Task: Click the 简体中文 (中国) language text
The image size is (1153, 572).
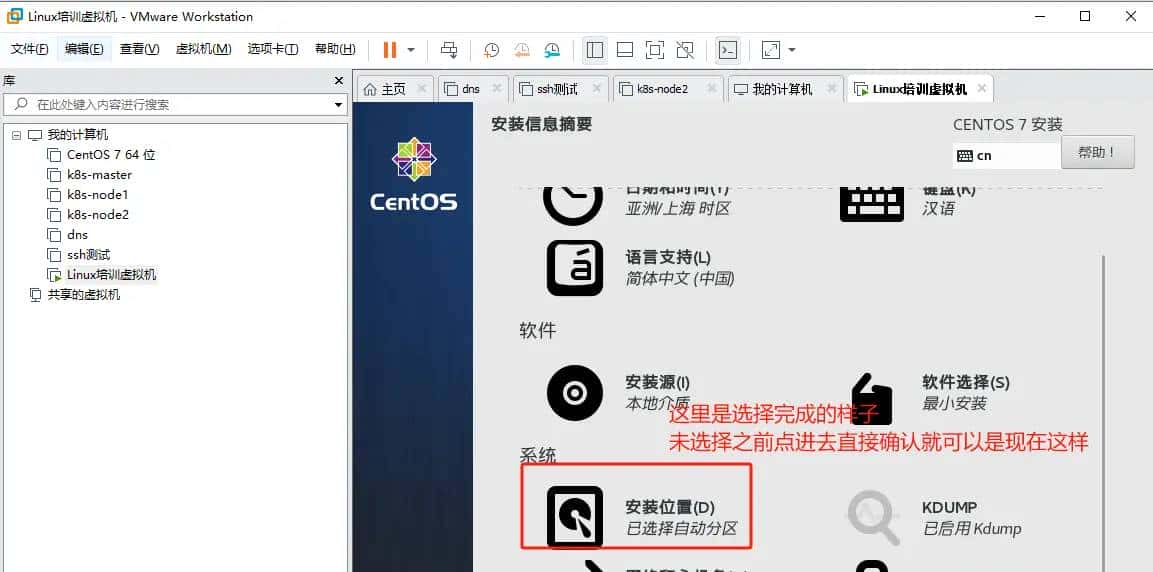Action: [679, 279]
